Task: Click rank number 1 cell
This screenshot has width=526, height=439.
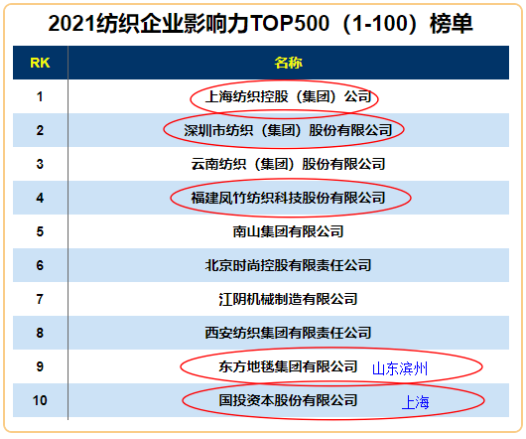Action: tap(40, 97)
